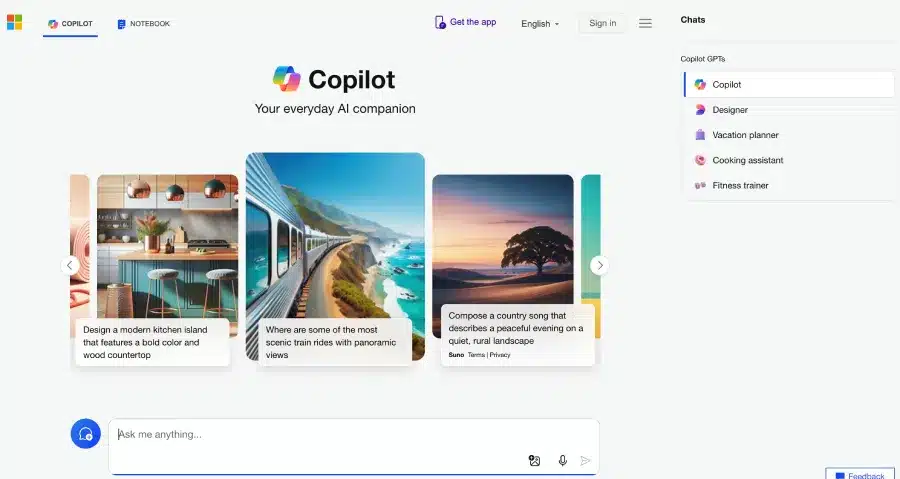Click the Cooking assistant icon
The width and height of the screenshot is (900, 479).
click(700, 160)
